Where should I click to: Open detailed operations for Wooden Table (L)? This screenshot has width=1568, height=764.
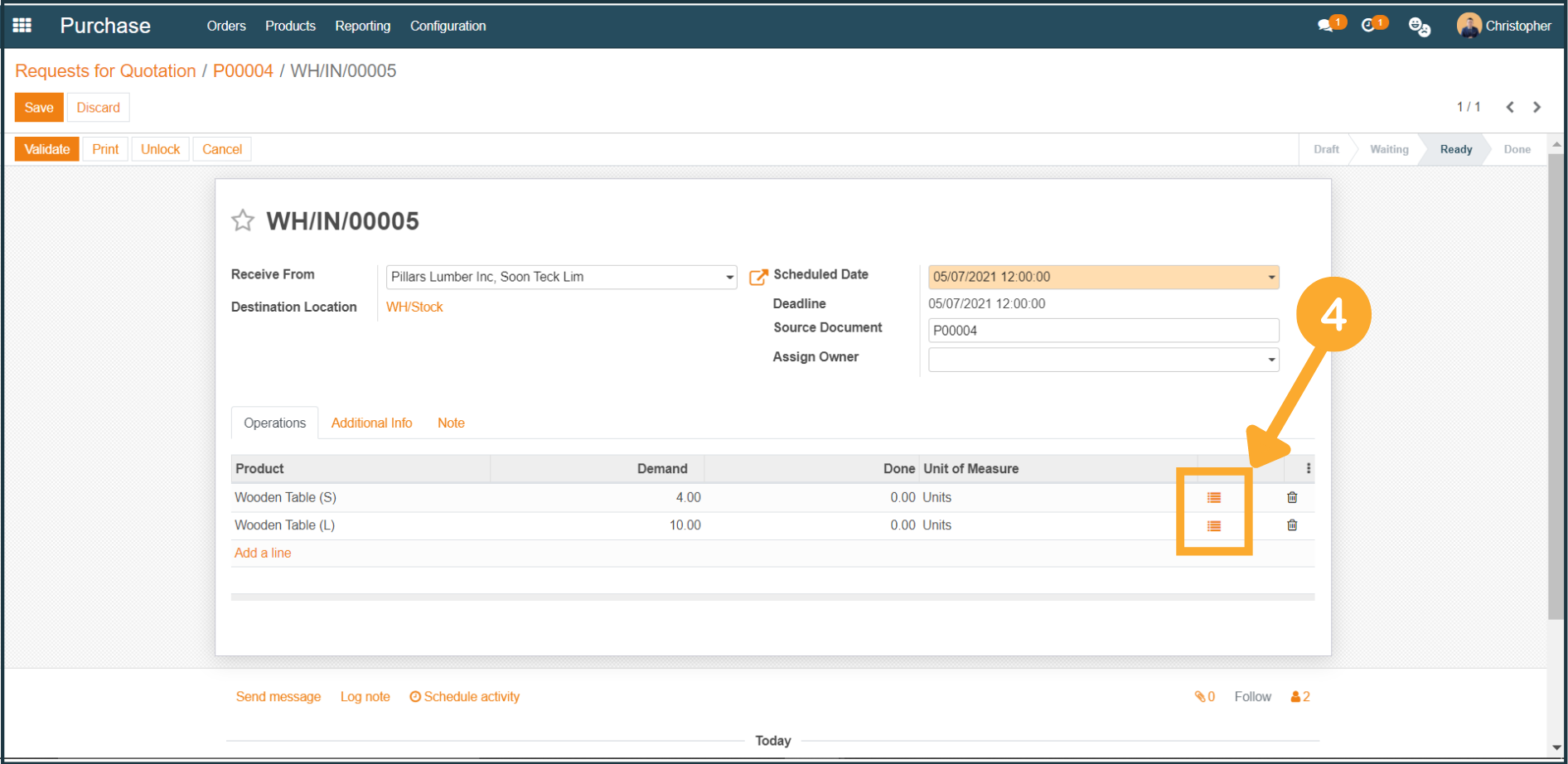(1213, 526)
